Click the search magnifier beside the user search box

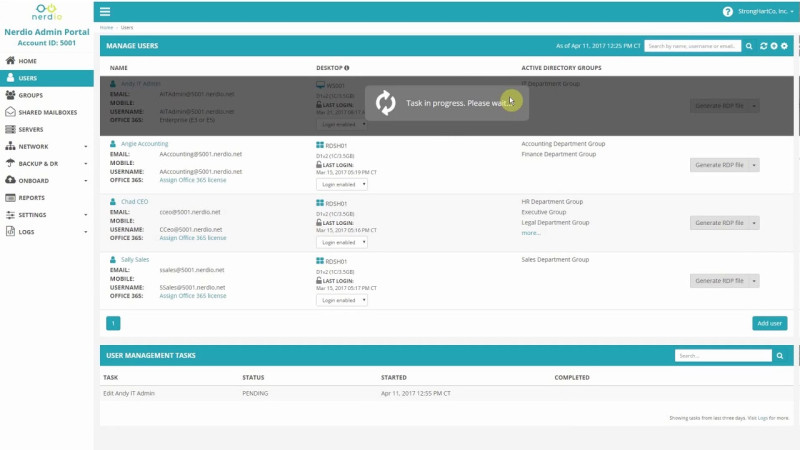click(x=748, y=46)
